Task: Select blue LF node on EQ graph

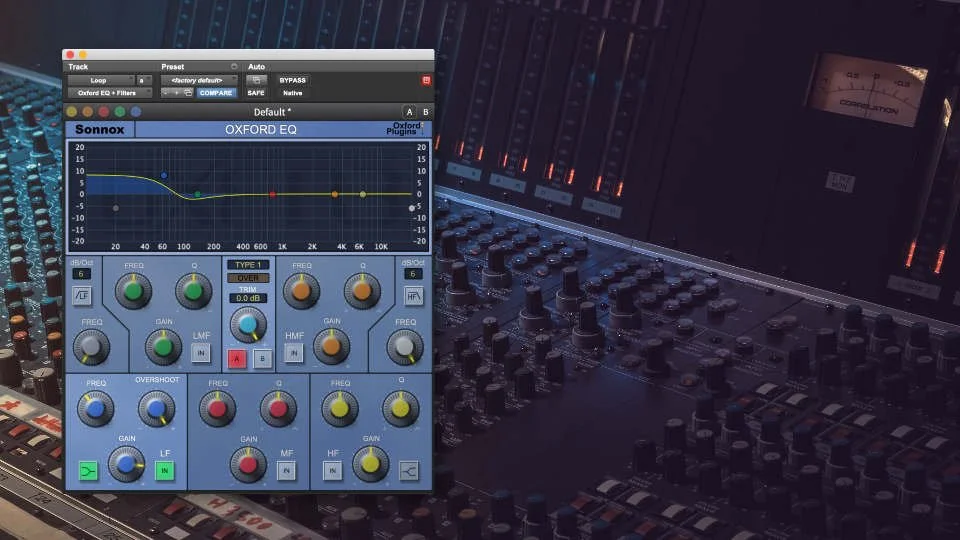Action: (164, 176)
